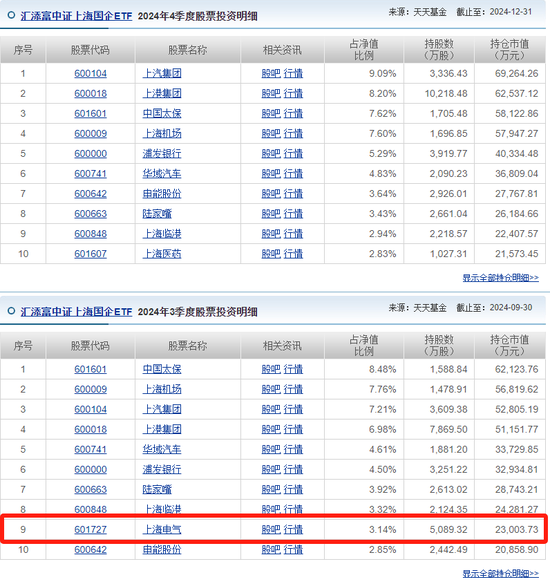Open 浦发银行 stock name in Q3 table
The image size is (550, 584).
(x=162, y=470)
